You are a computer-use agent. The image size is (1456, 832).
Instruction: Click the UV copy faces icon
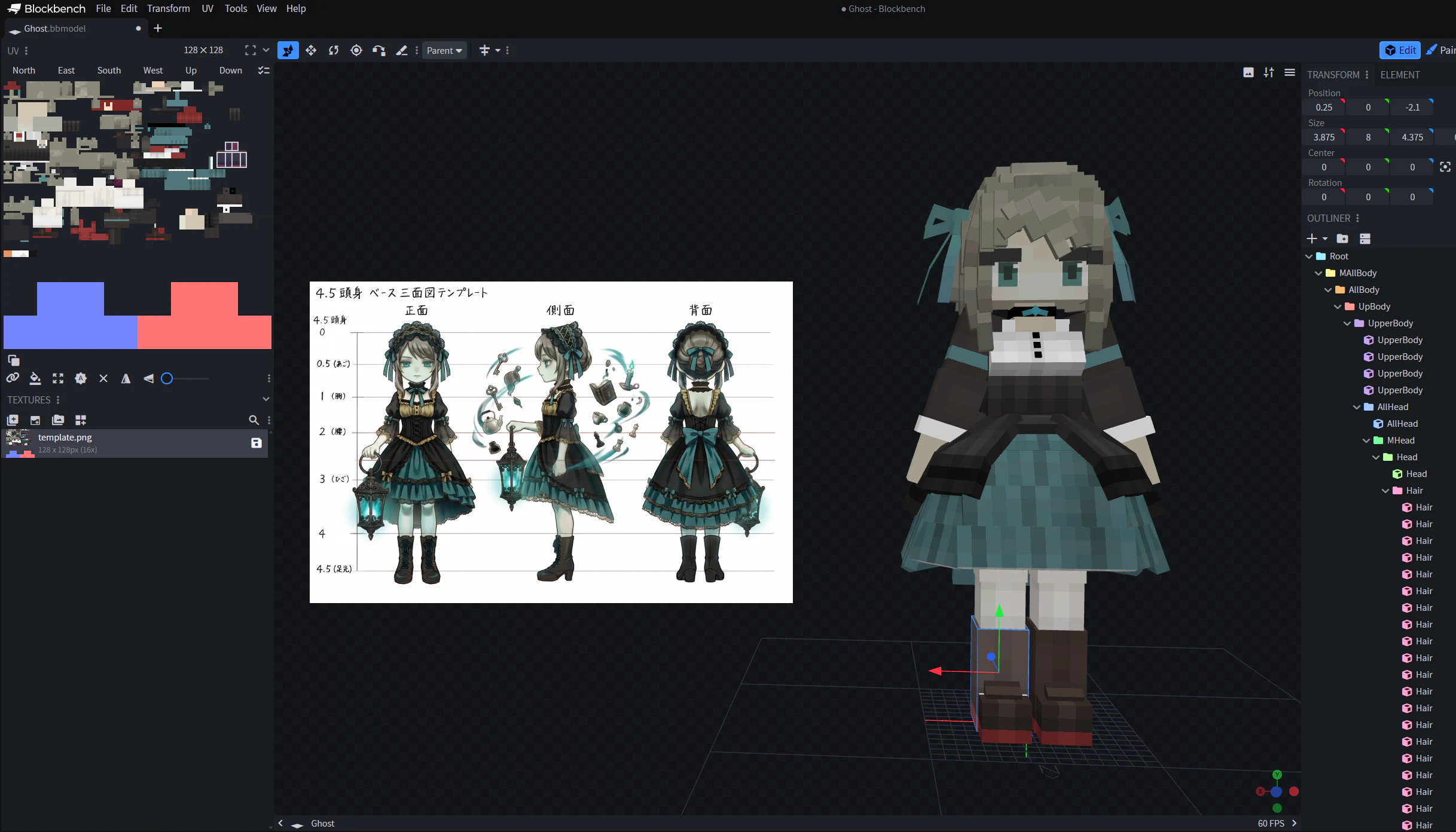pyautogui.click(x=13, y=360)
